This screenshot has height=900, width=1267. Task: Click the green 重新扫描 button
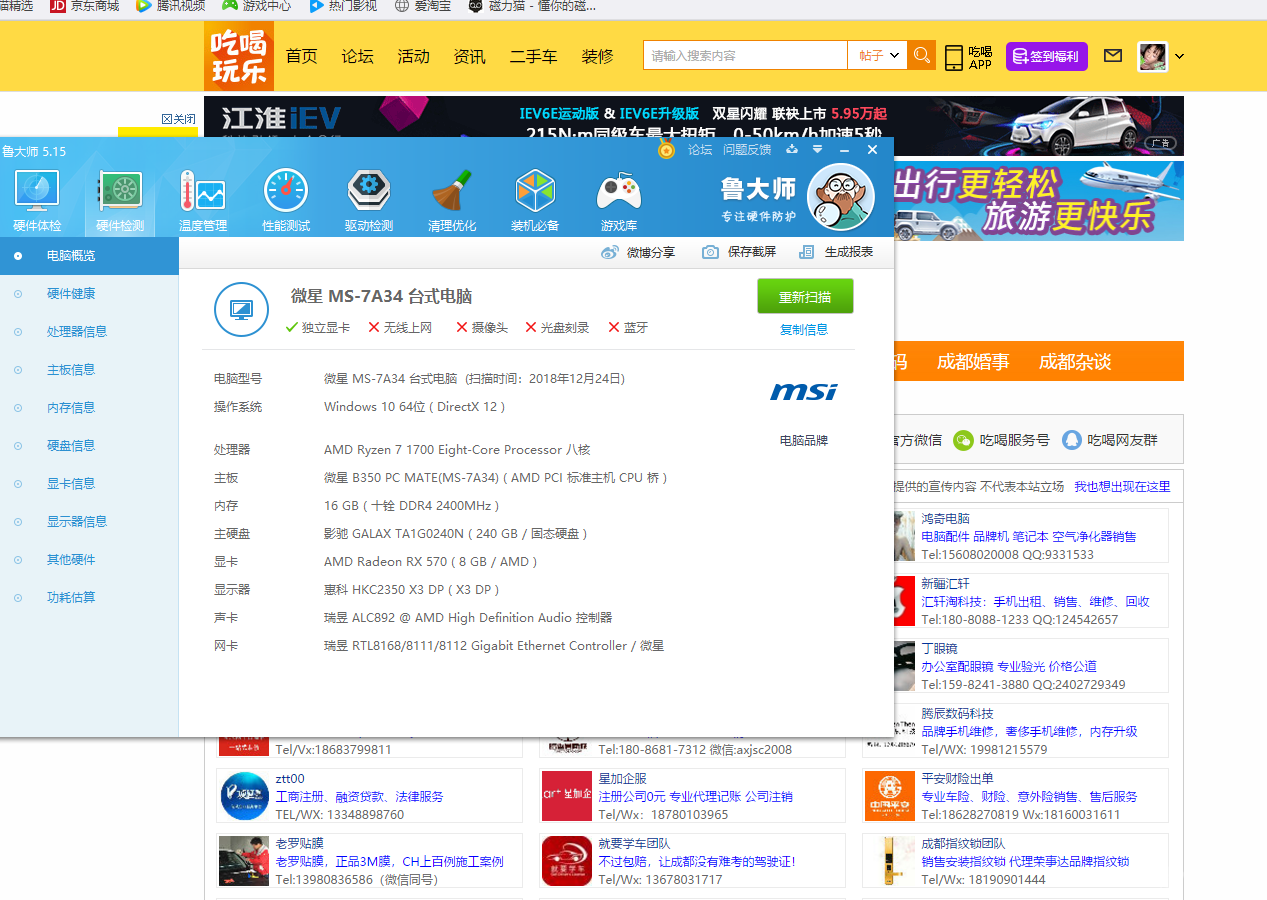[x=805, y=297]
